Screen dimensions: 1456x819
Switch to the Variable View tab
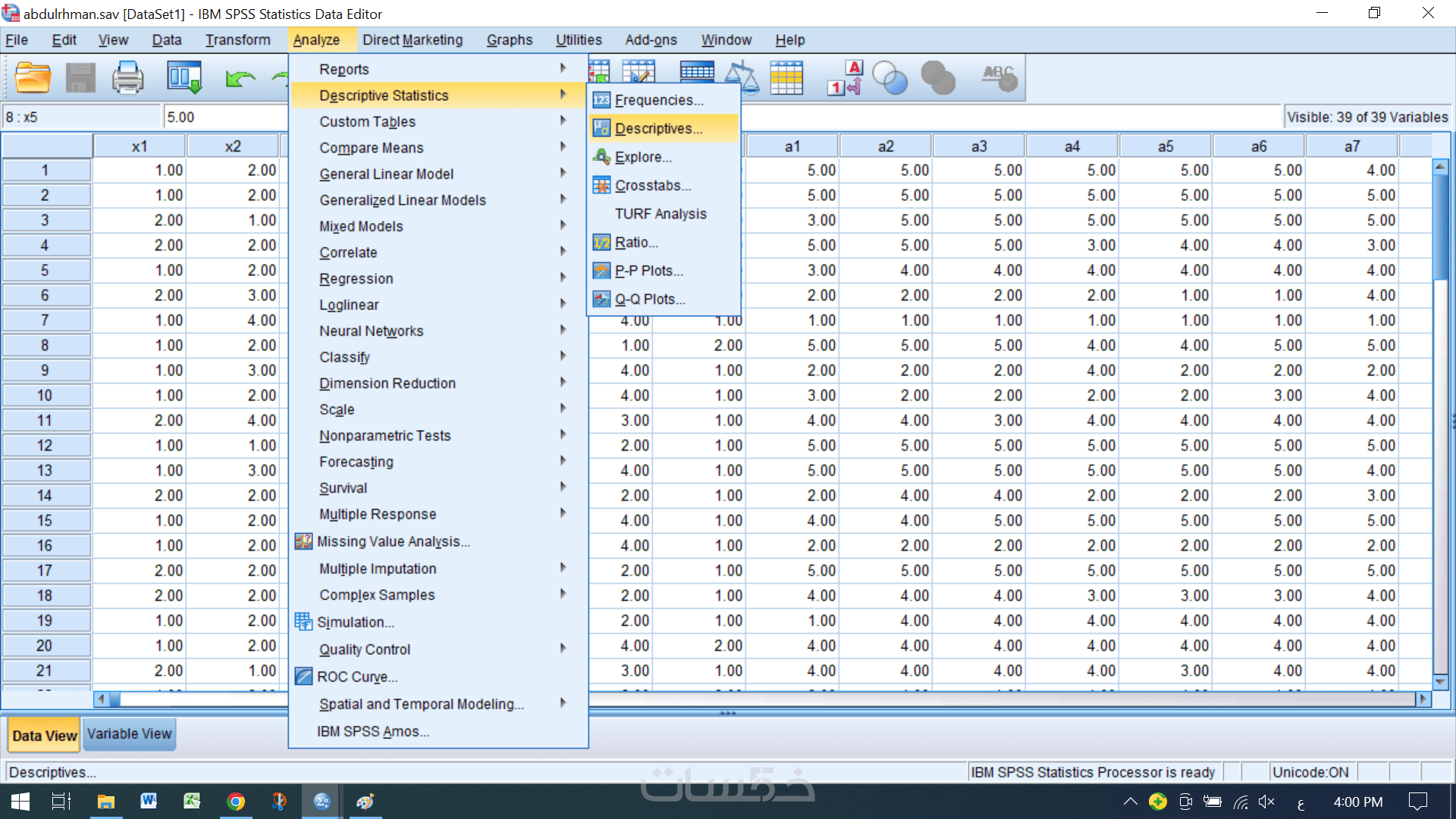129,734
